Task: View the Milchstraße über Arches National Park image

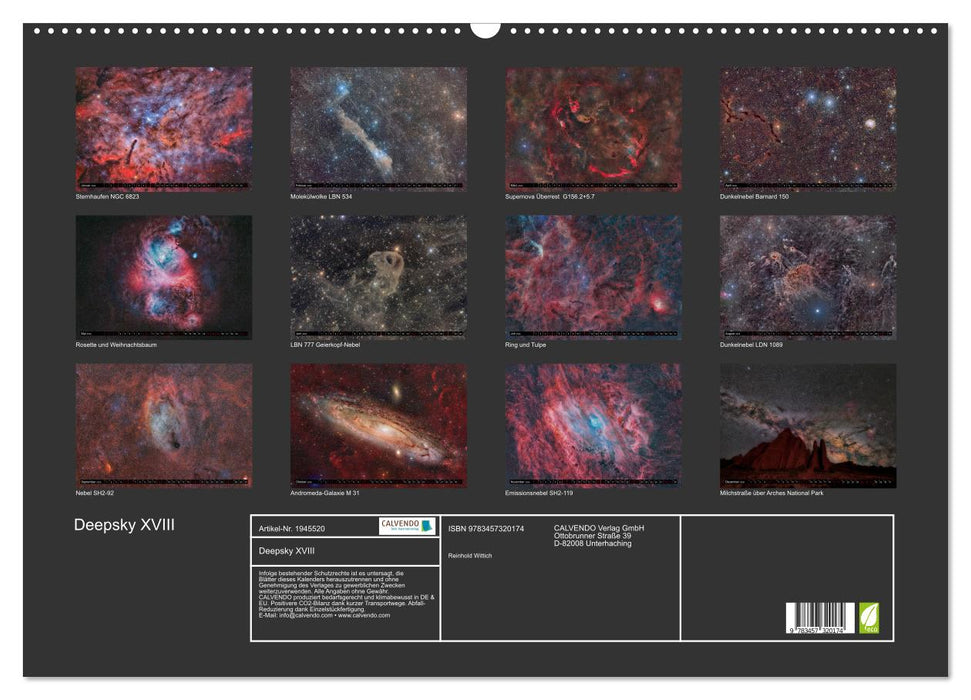Action: (803, 422)
